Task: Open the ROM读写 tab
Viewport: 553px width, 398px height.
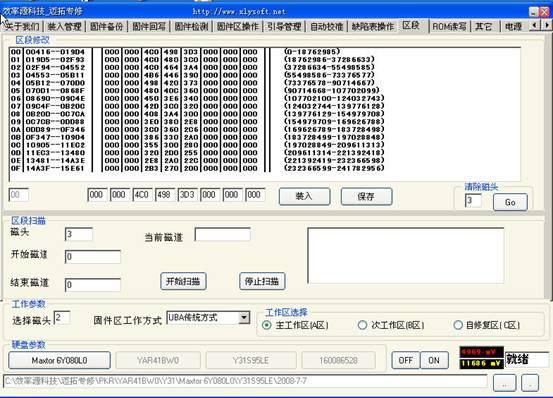Action: [x=449, y=26]
